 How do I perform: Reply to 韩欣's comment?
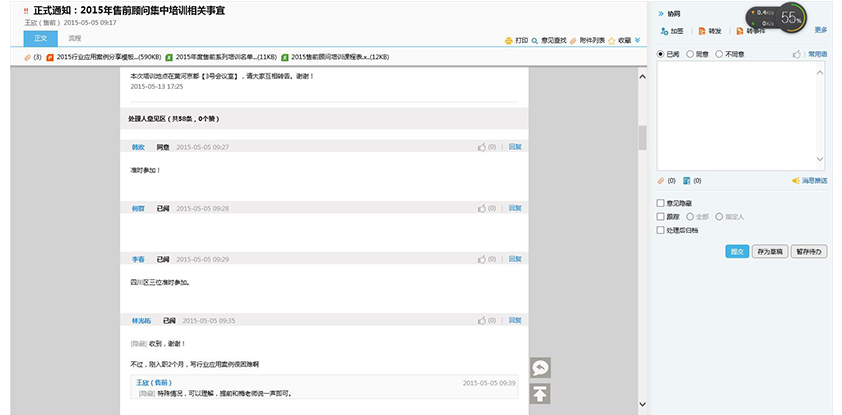[515, 147]
